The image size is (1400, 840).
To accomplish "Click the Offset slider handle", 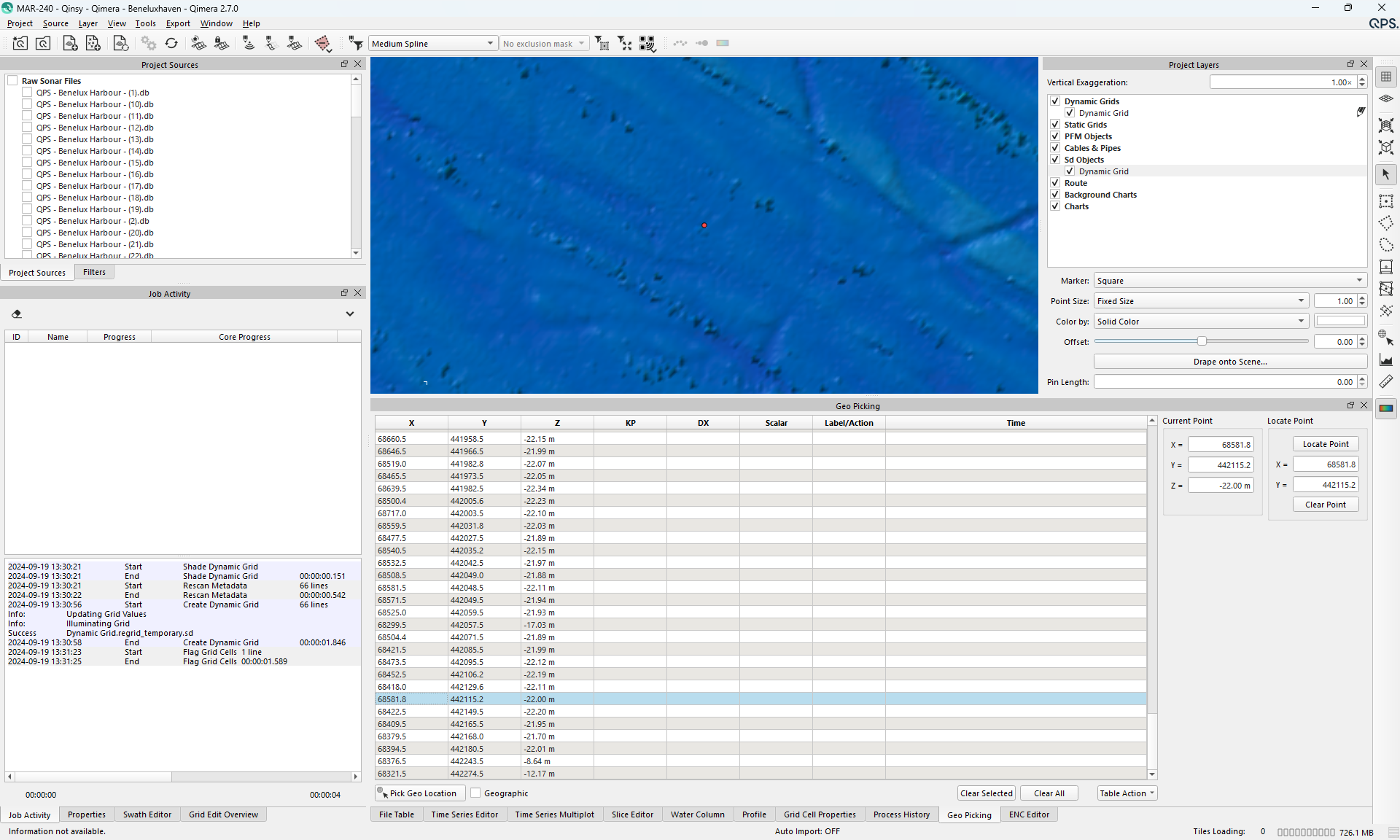I will point(1202,341).
